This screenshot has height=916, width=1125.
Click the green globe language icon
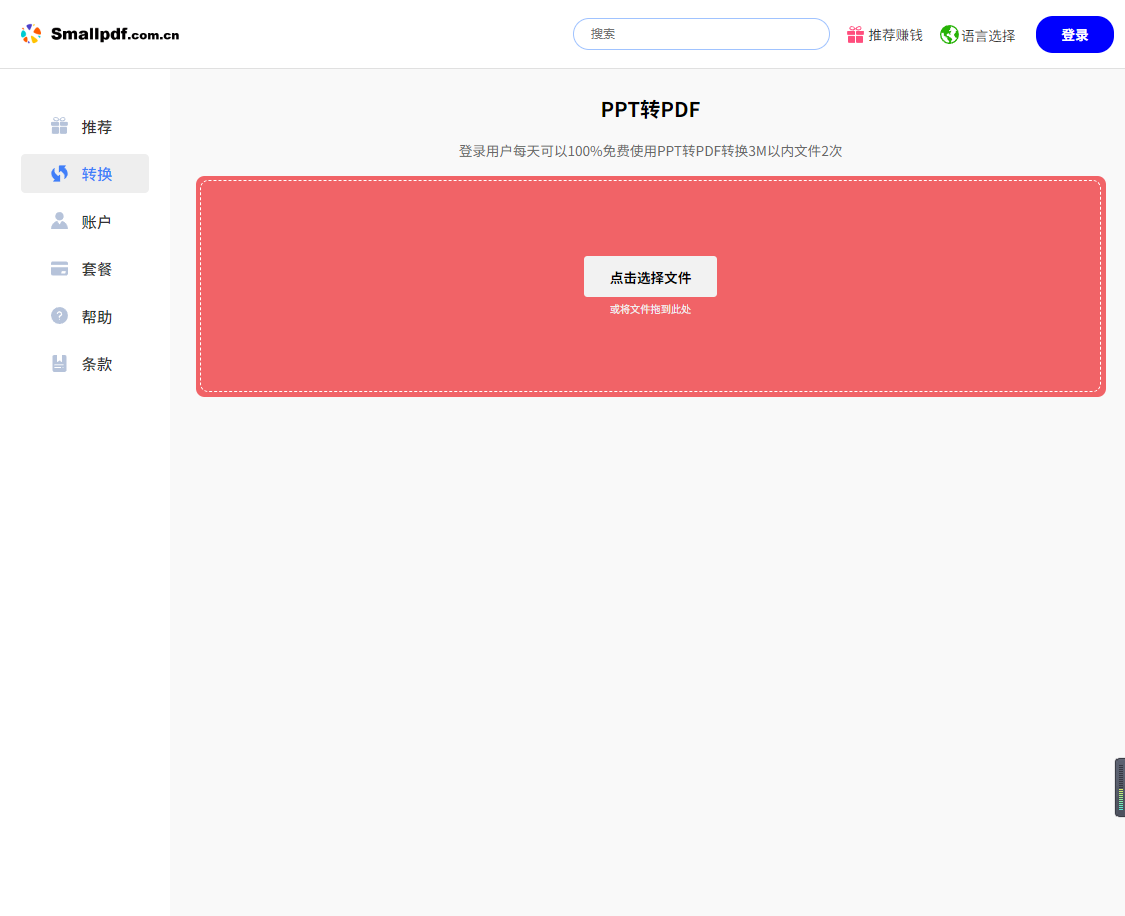tap(949, 34)
